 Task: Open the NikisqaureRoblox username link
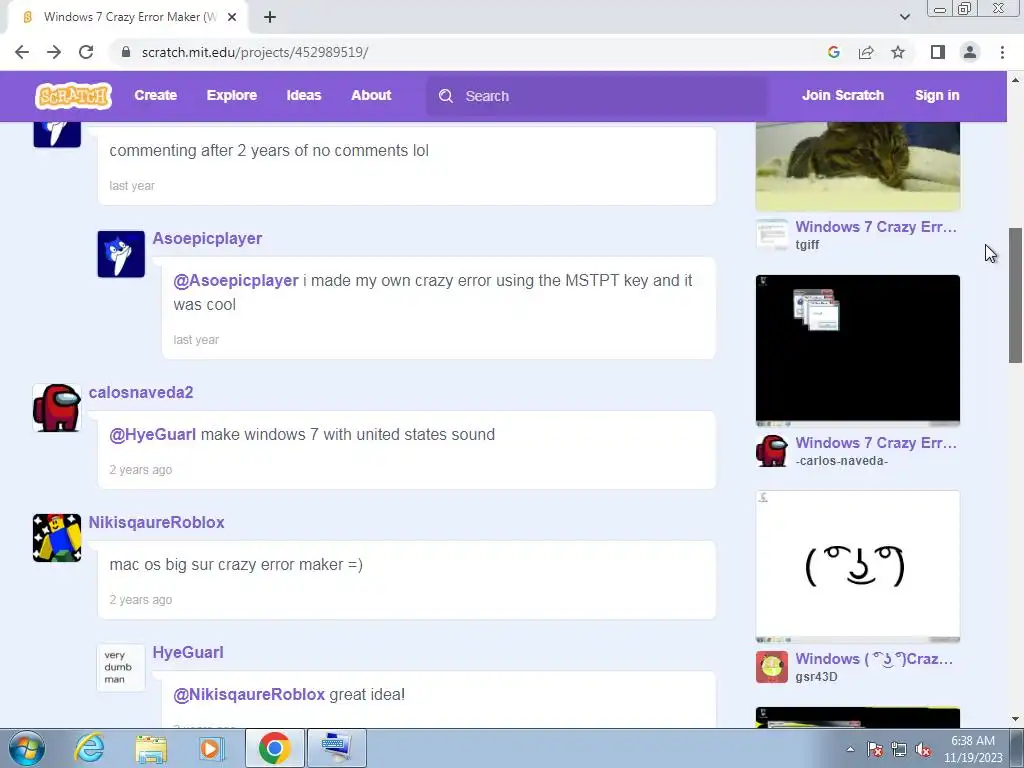coord(157,522)
